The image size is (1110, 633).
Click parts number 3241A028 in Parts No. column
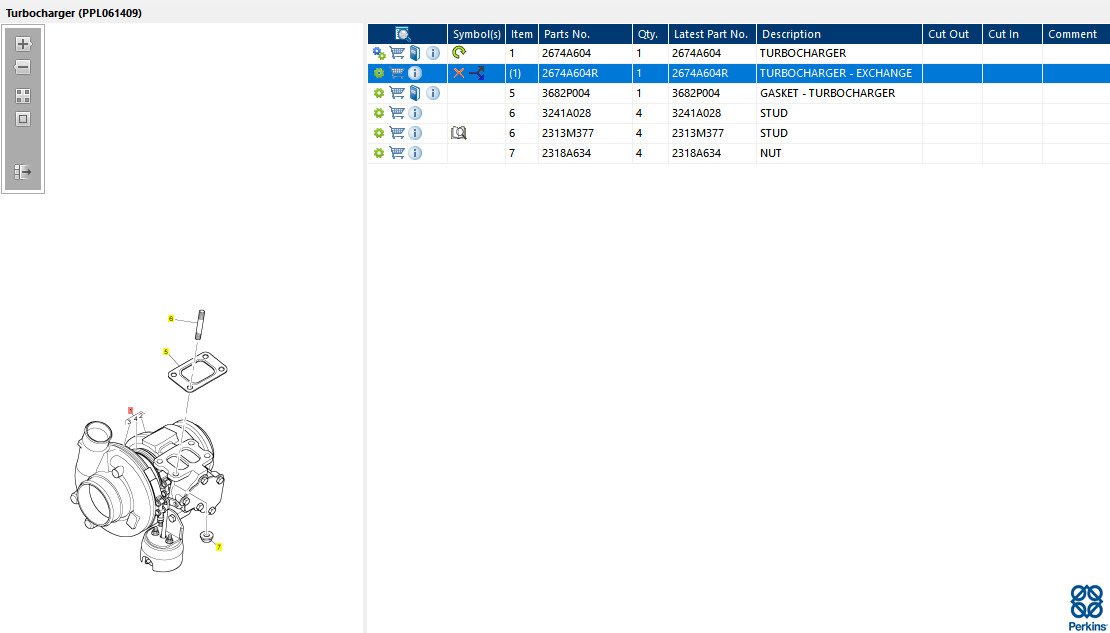pyautogui.click(x=566, y=113)
